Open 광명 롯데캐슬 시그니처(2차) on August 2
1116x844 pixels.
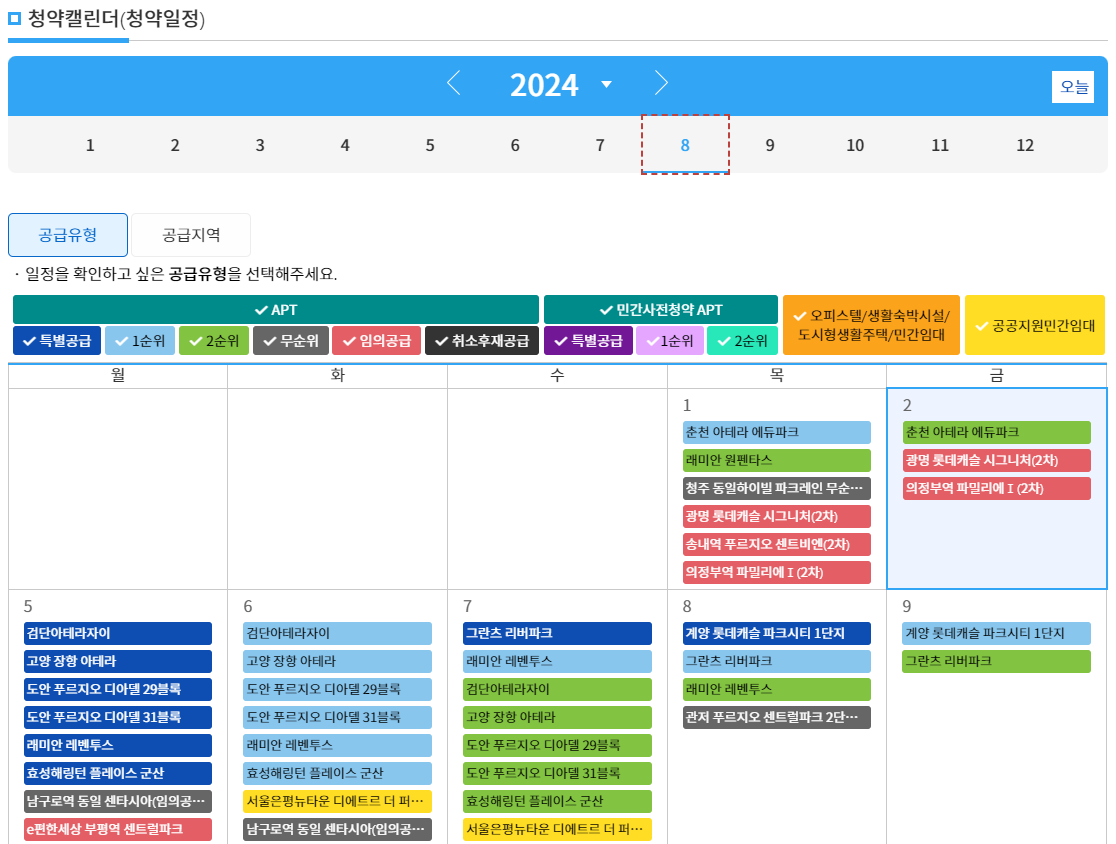(996, 460)
